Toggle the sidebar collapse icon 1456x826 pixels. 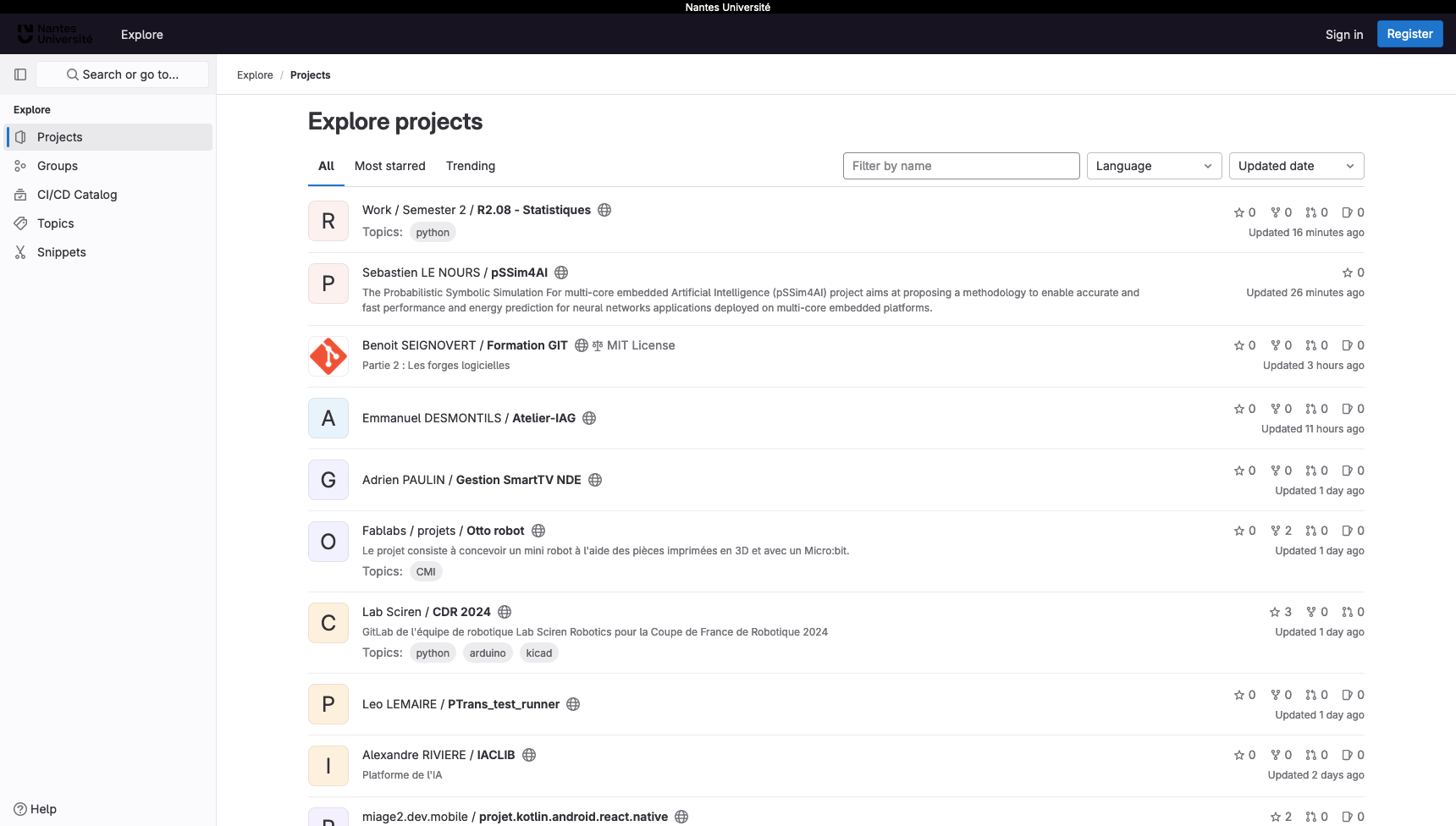coord(20,74)
